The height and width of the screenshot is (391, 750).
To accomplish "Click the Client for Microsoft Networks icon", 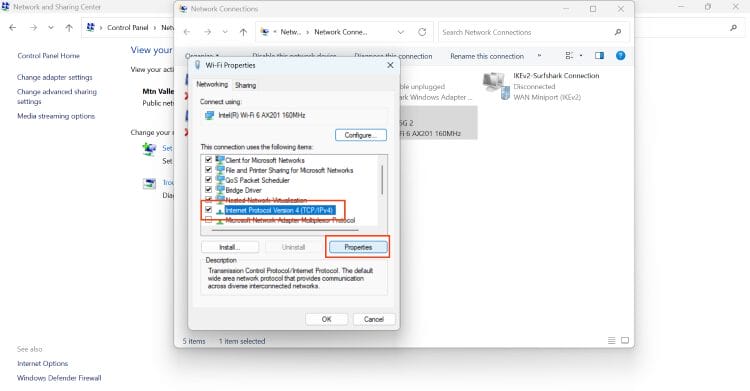I will point(220,159).
